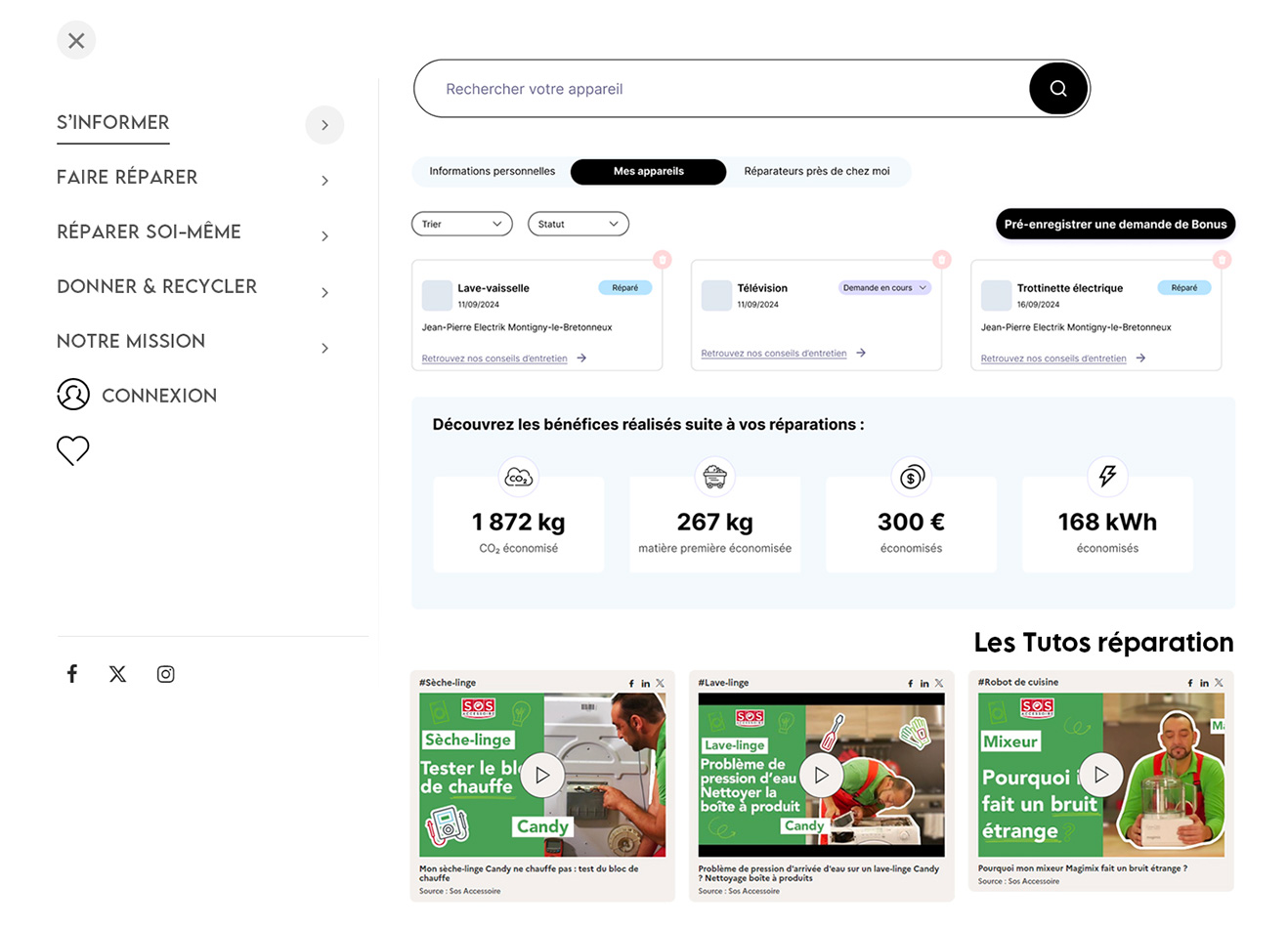Open the Trier sort dropdown

point(462,224)
